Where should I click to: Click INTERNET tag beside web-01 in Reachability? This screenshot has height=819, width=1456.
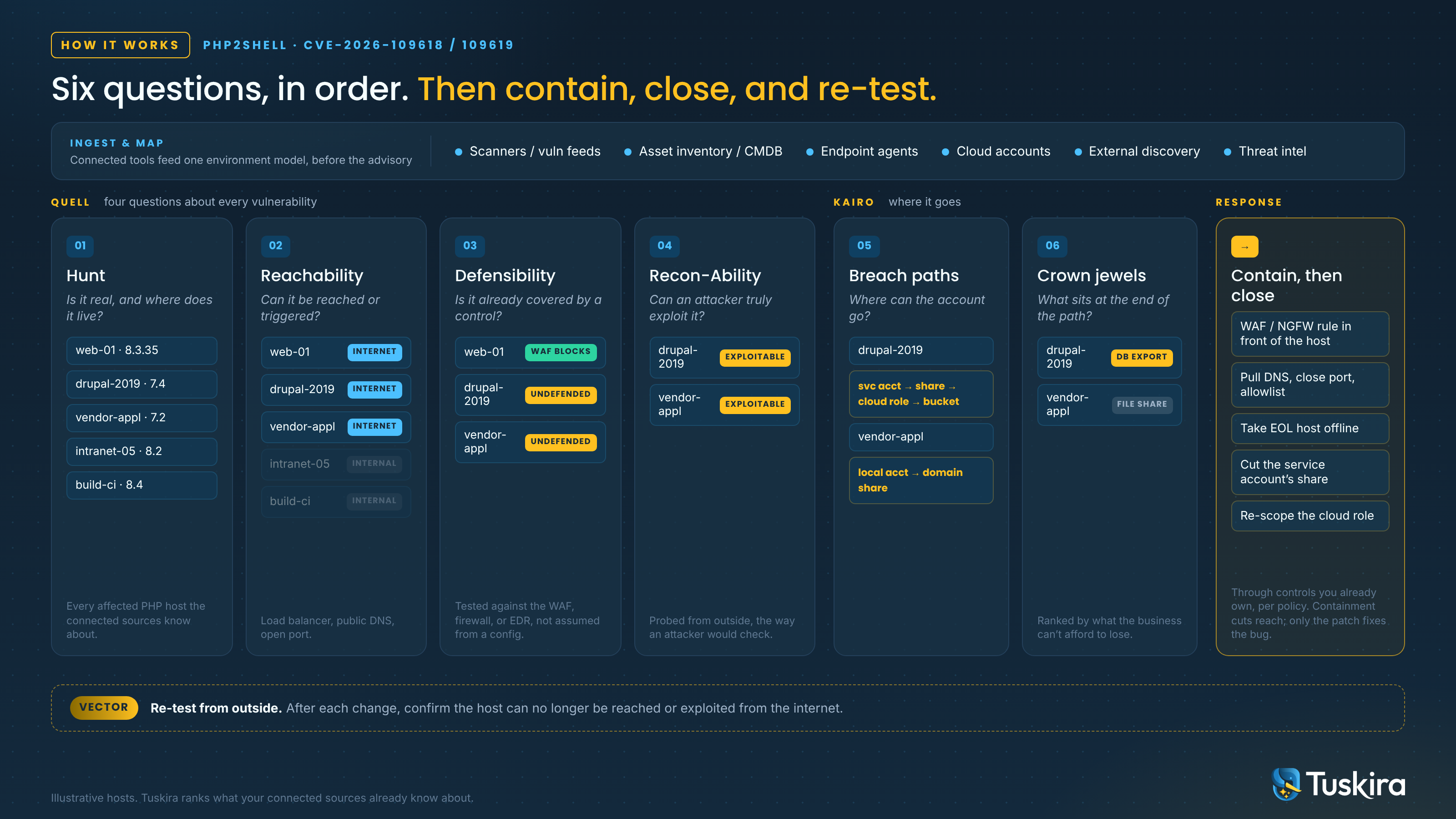(374, 352)
